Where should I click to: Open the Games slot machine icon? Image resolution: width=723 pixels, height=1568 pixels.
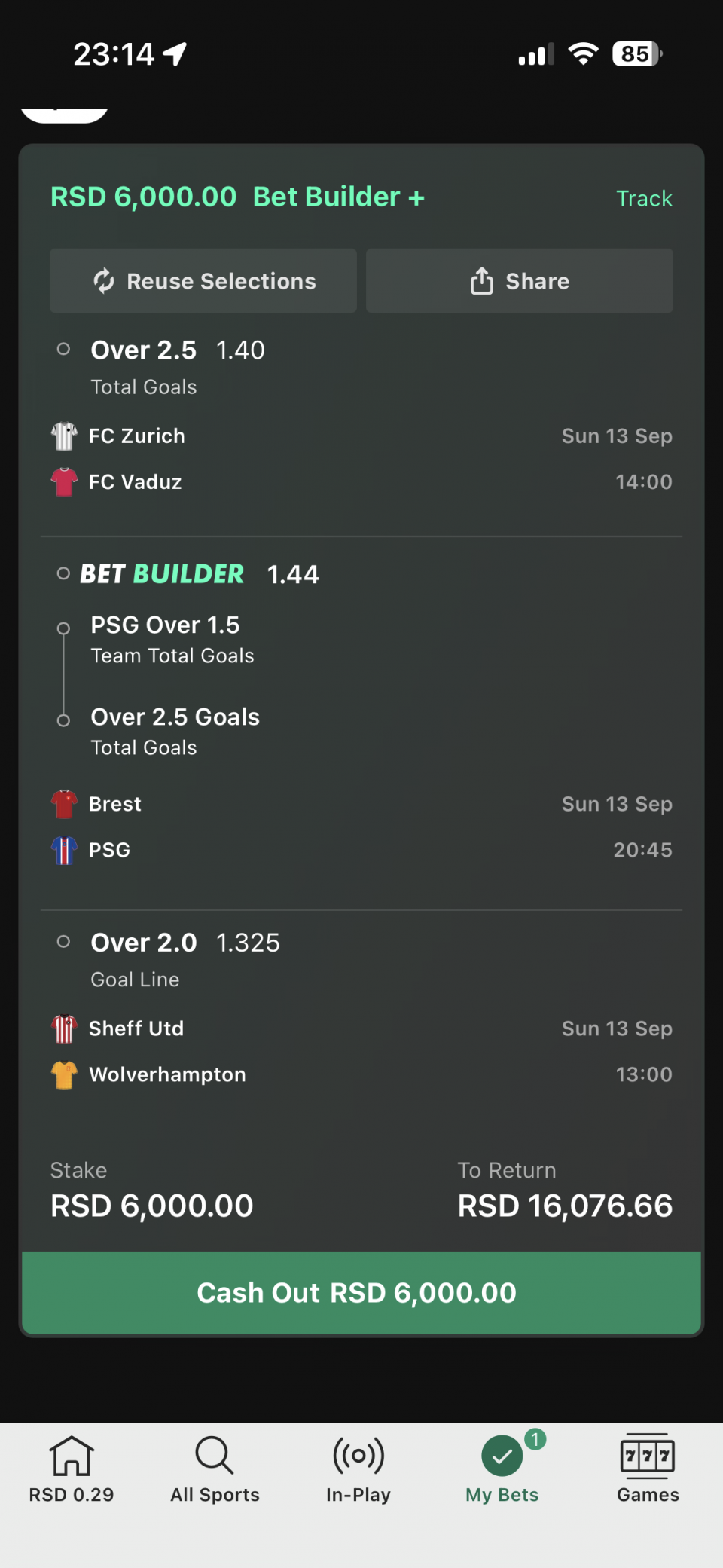point(648,1454)
